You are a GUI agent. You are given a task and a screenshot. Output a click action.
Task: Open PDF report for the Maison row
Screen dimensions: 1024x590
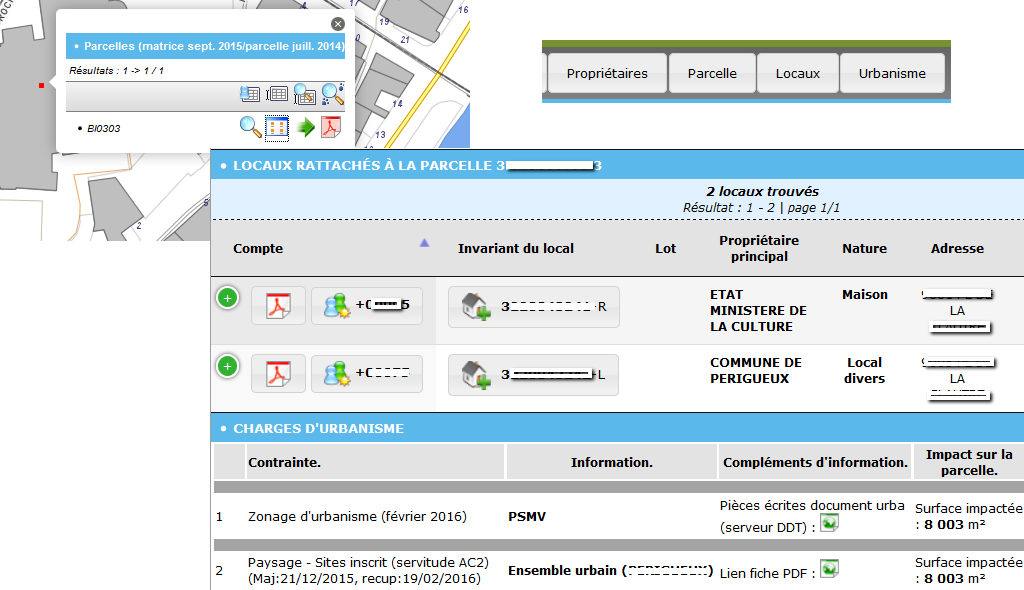277,306
